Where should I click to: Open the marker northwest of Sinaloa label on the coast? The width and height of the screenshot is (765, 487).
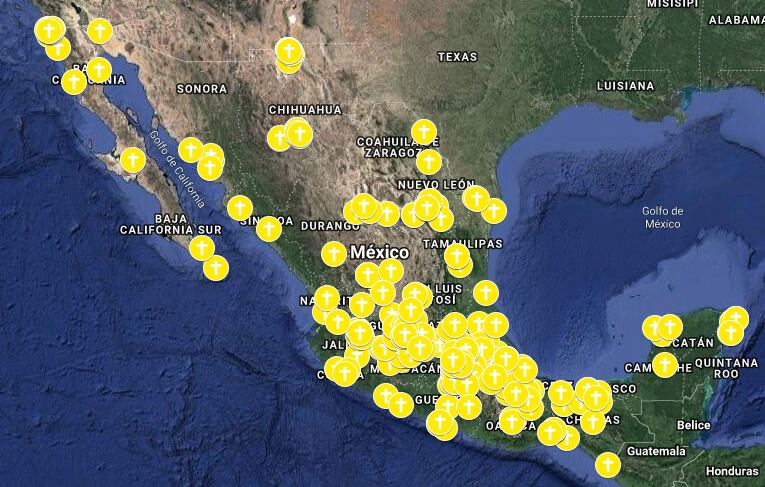point(240,208)
